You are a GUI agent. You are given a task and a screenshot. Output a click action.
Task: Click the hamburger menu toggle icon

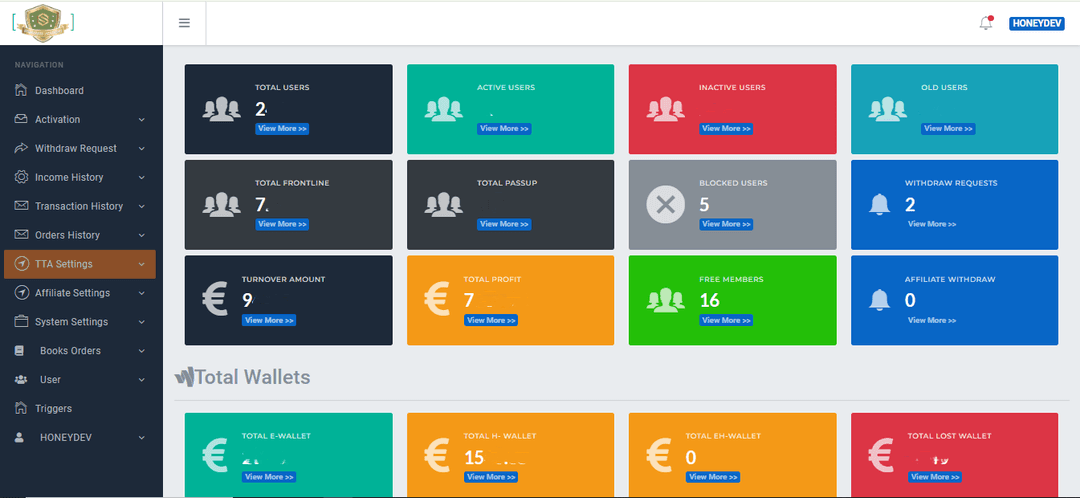pyautogui.click(x=184, y=23)
